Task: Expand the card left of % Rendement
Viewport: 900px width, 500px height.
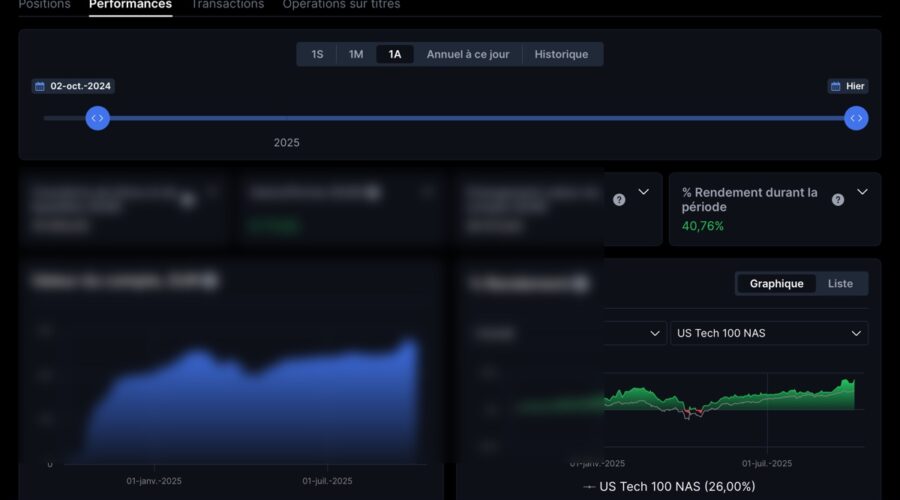Action: point(643,192)
